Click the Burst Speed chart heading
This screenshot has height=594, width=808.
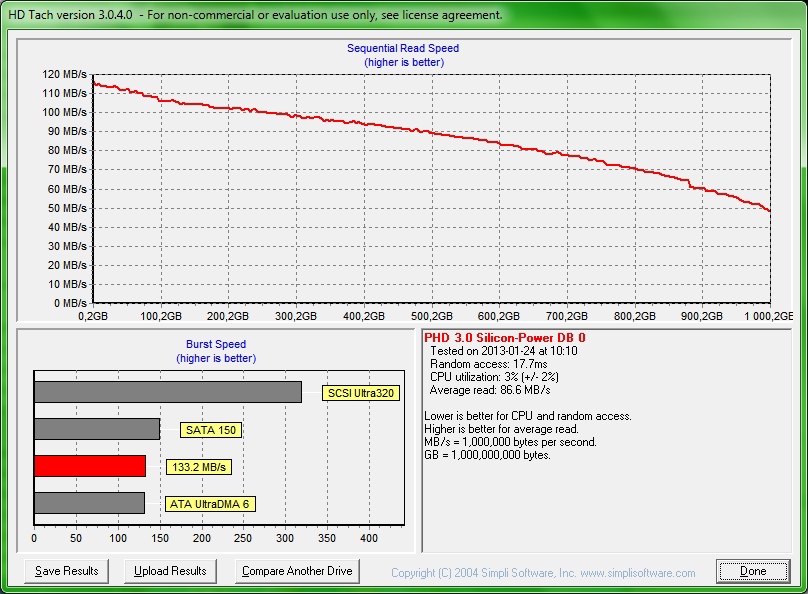click(216, 344)
